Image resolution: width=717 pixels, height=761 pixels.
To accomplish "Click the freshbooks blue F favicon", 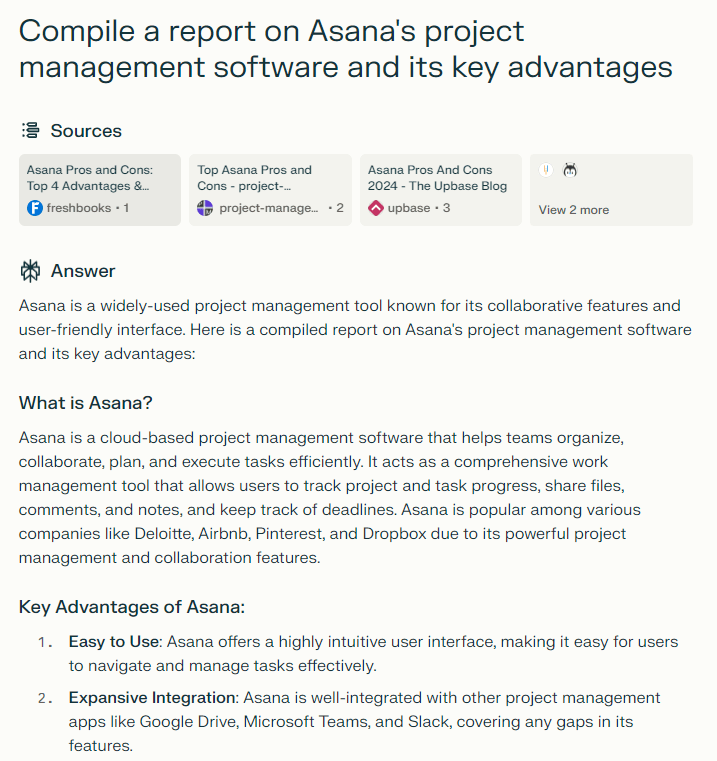I will tap(35, 208).
